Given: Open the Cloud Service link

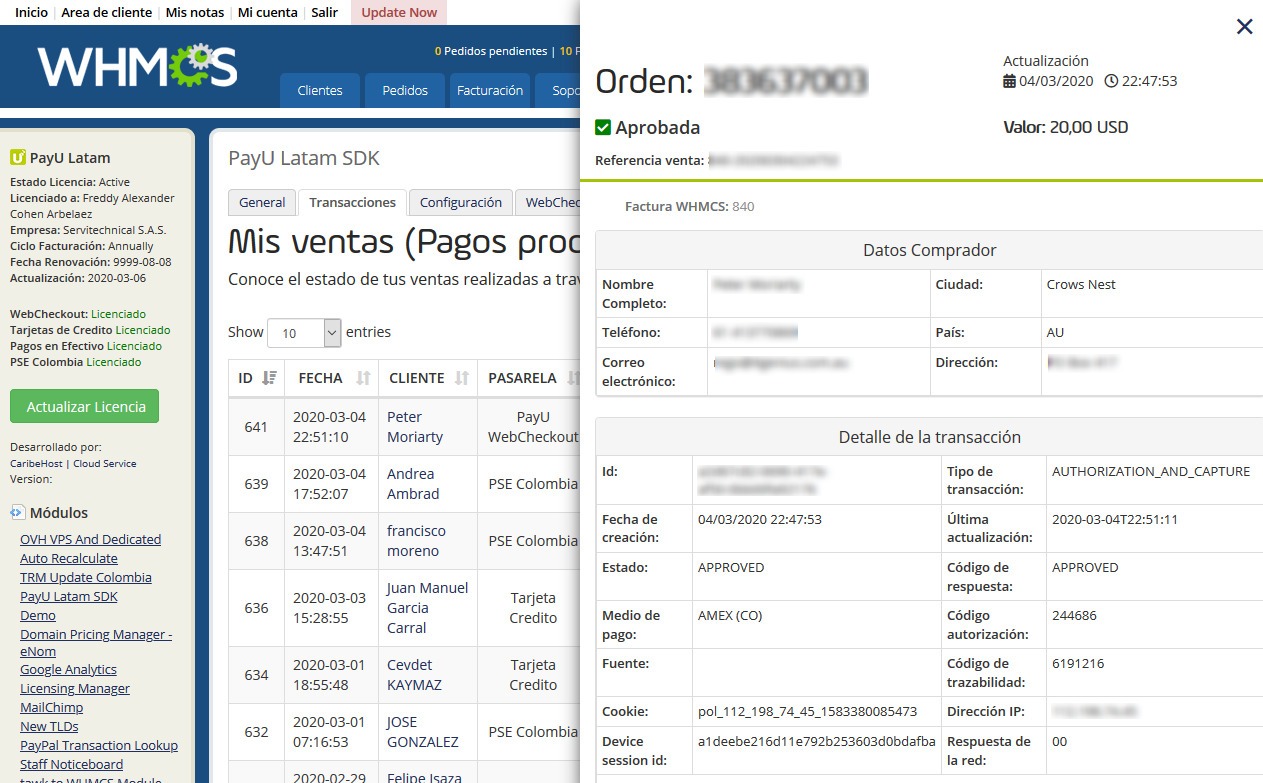Looking at the screenshot, I should (x=104, y=463).
